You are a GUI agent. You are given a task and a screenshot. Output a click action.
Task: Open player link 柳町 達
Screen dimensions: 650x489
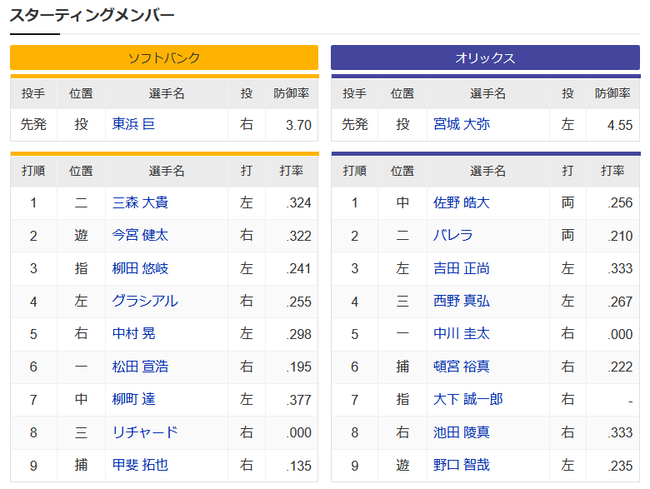(x=133, y=399)
